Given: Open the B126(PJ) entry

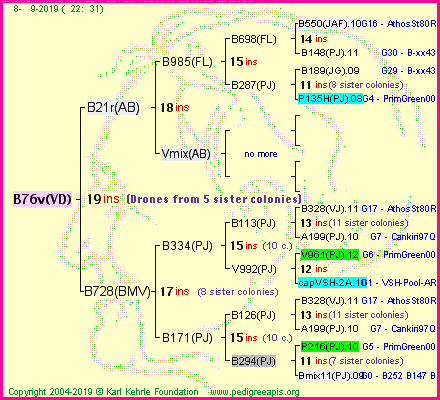Looking at the screenshot, I should [253, 315].
